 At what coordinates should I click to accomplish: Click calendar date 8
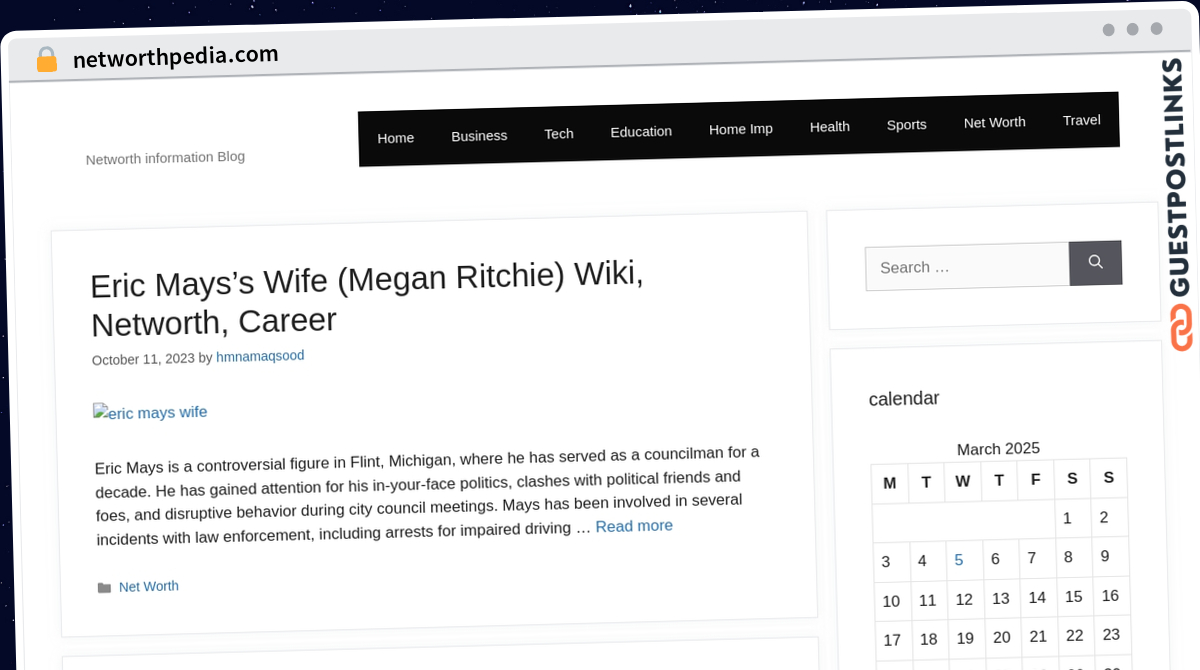1068,557
